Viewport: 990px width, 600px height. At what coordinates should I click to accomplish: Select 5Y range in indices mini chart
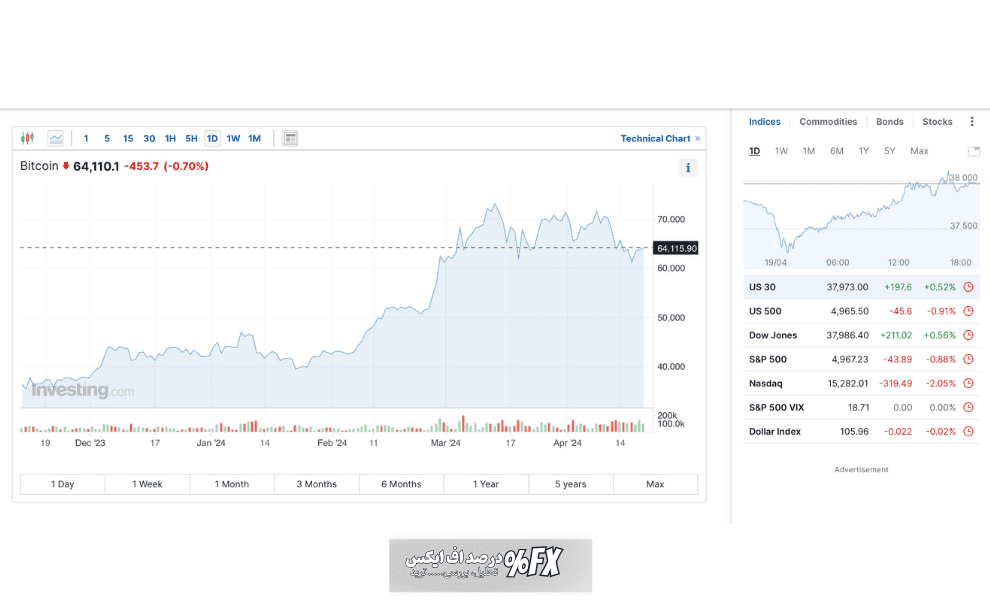coord(890,151)
